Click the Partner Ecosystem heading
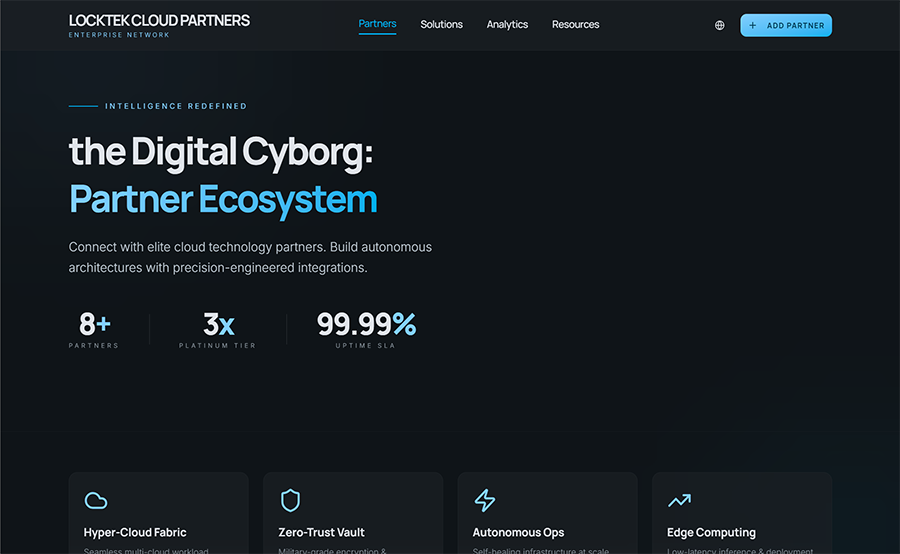This screenshot has width=900, height=554. [x=223, y=199]
